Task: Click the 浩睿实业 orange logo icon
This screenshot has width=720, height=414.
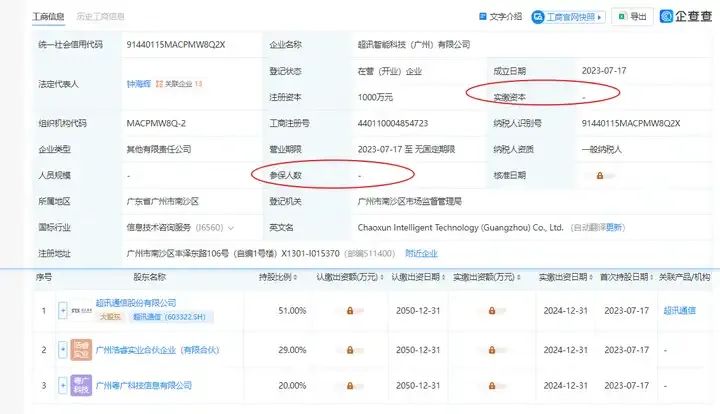Action: coord(81,350)
